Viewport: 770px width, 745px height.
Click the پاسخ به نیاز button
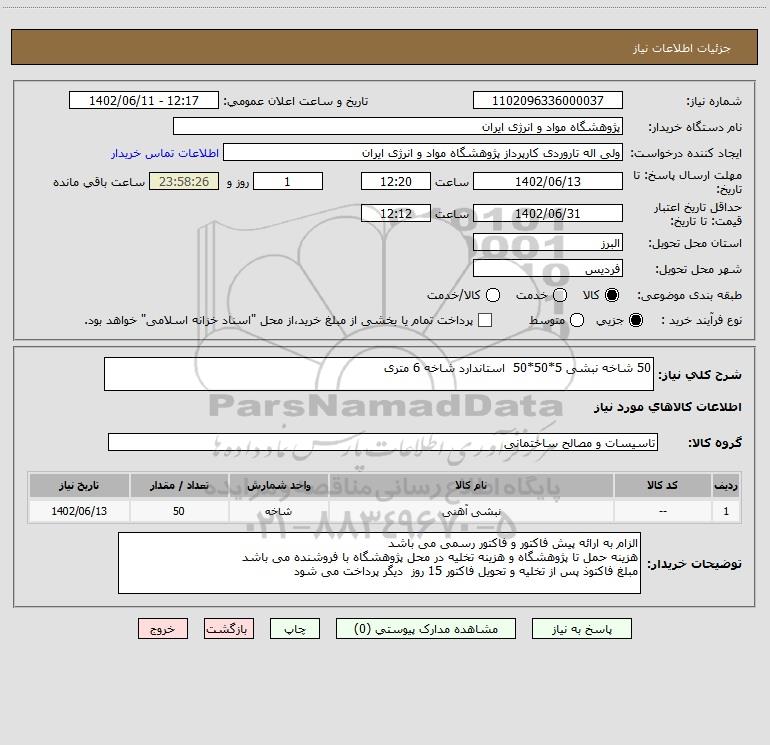[x=582, y=629]
